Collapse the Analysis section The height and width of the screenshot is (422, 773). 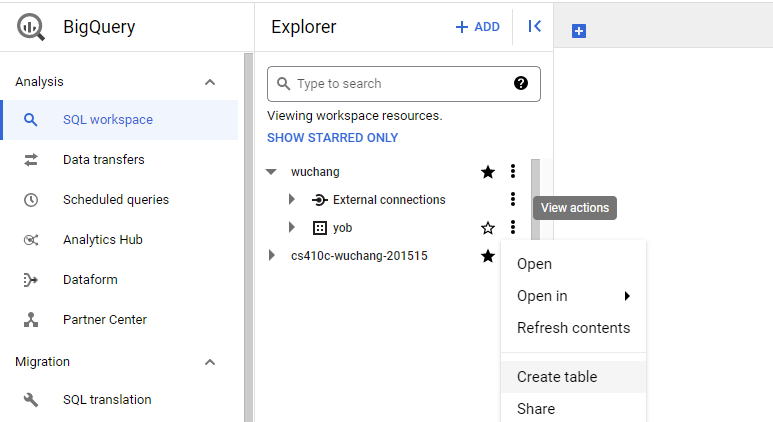(x=210, y=82)
